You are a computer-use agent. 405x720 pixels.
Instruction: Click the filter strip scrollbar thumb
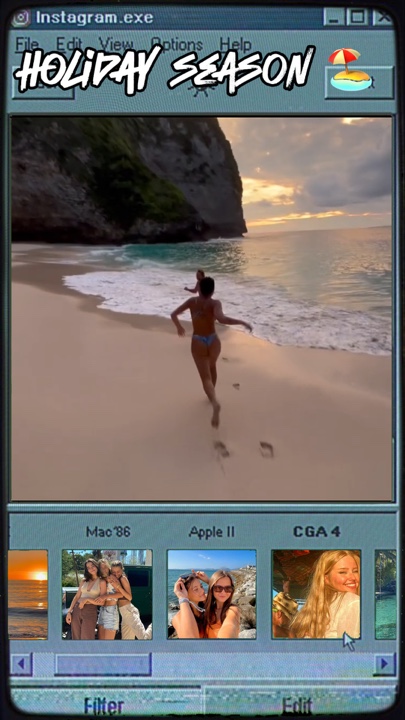click(103, 664)
